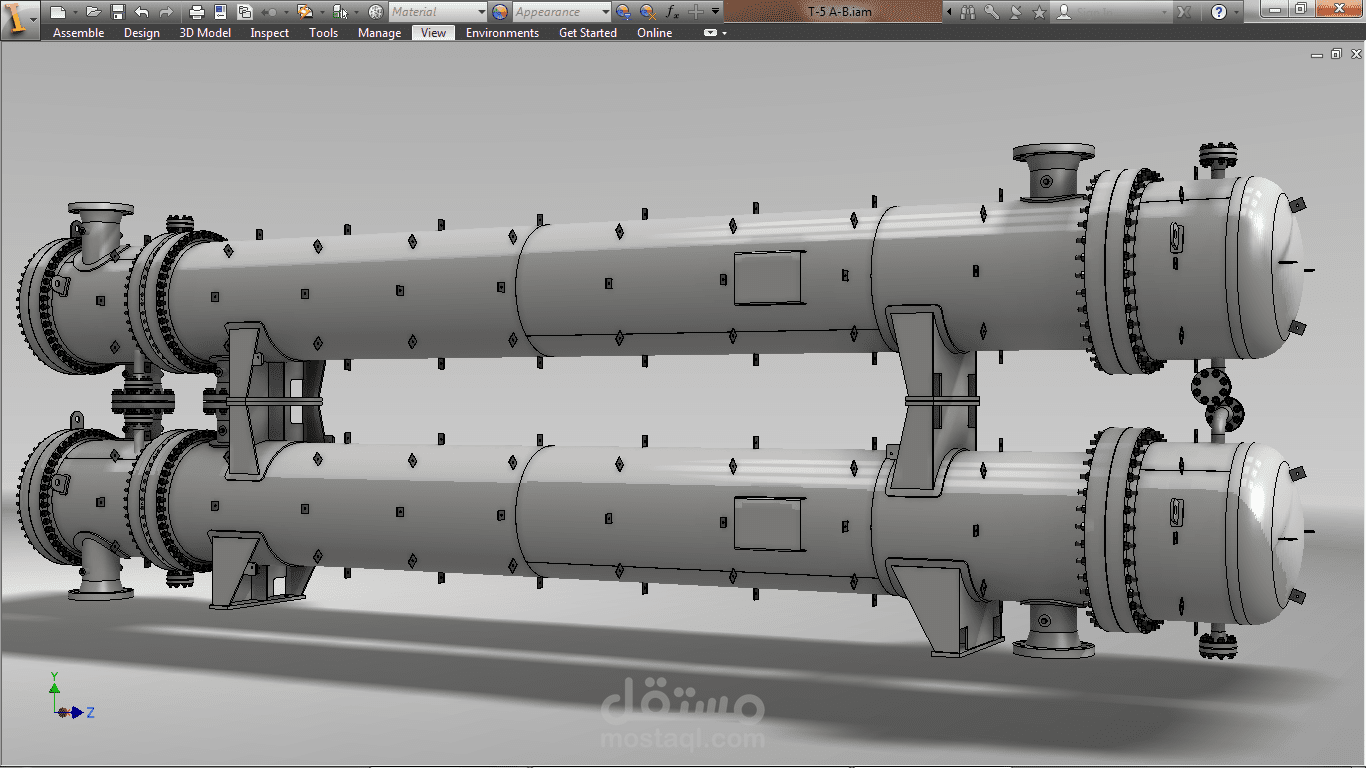The image size is (1366, 768).
Task: Click the Undo arrow icon
Action: click(141, 12)
